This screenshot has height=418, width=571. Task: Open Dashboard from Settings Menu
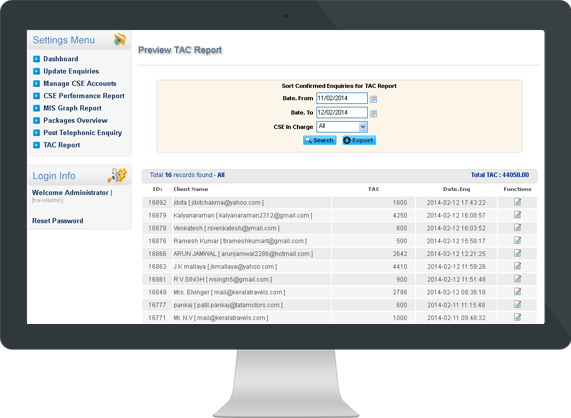(x=61, y=59)
